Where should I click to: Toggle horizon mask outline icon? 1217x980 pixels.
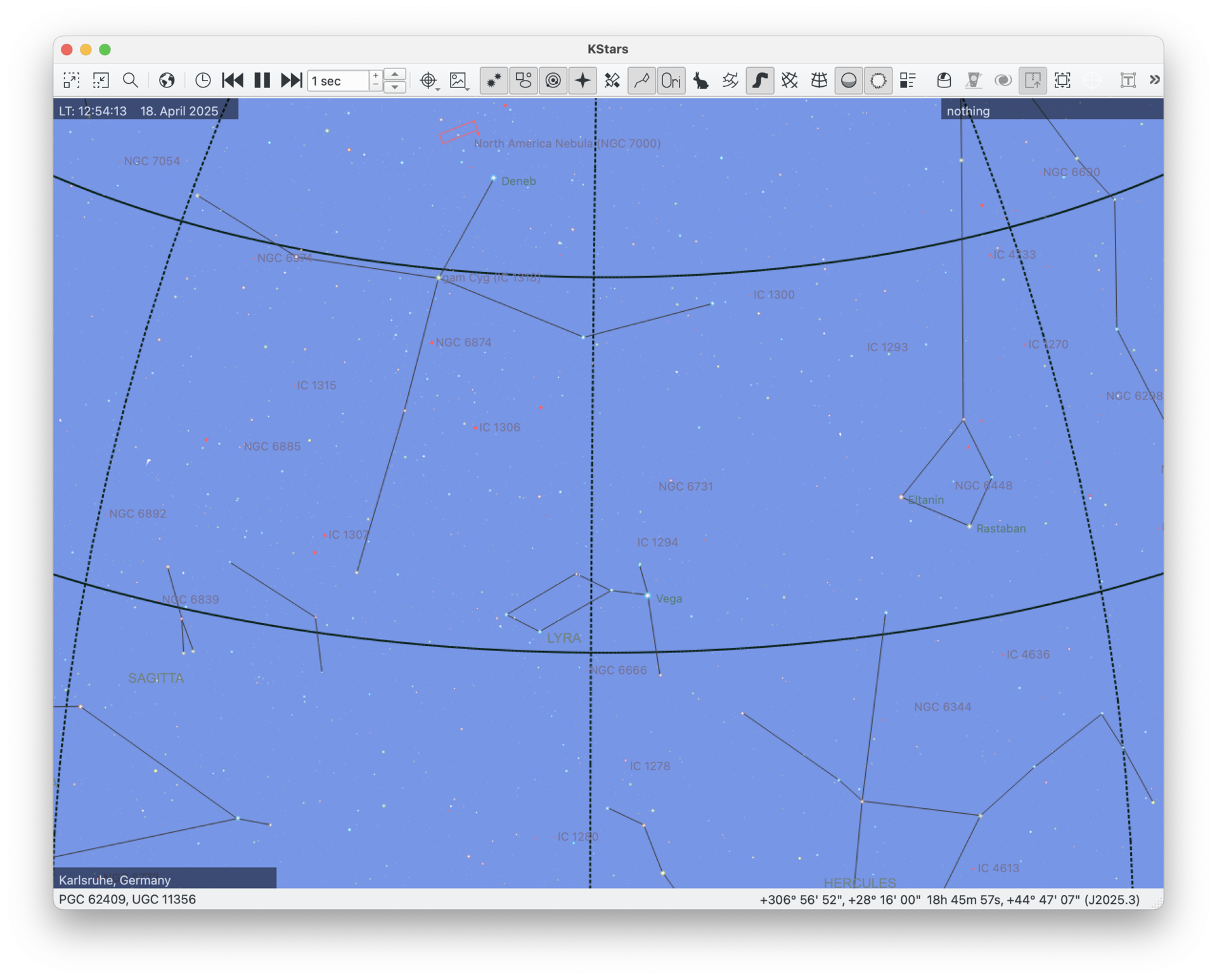tap(878, 81)
